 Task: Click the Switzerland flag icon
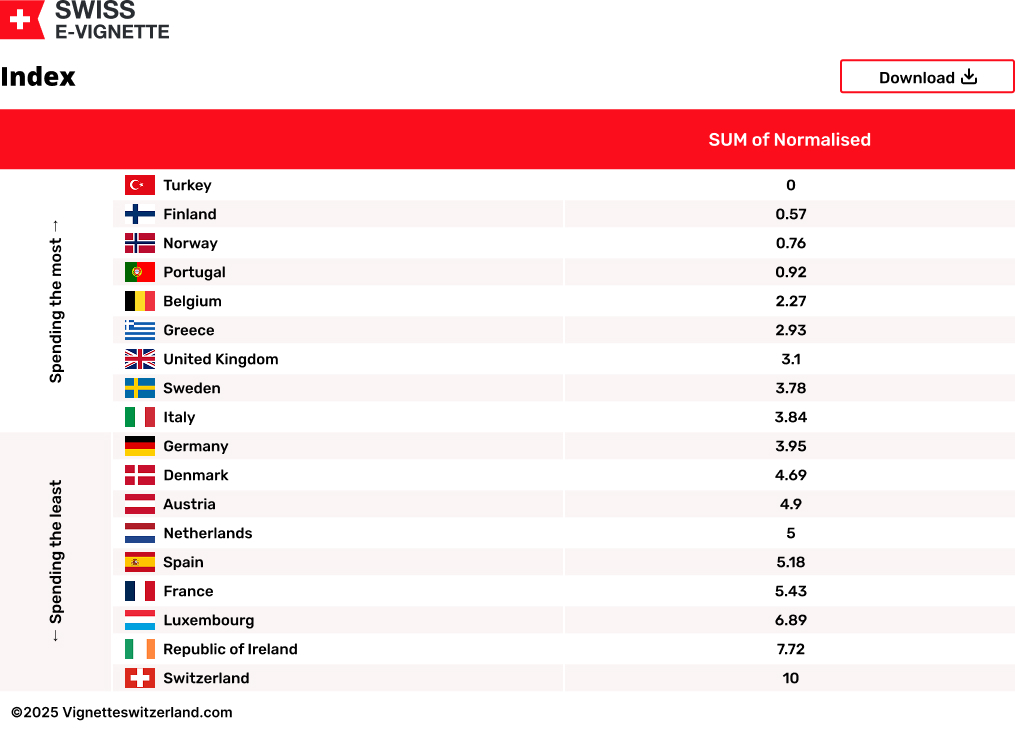click(140, 678)
